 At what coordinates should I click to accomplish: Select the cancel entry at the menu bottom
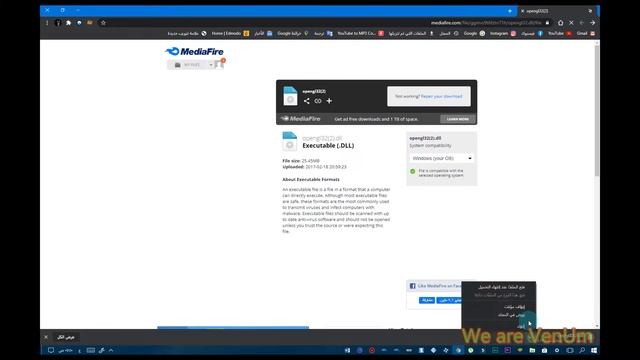(499, 326)
